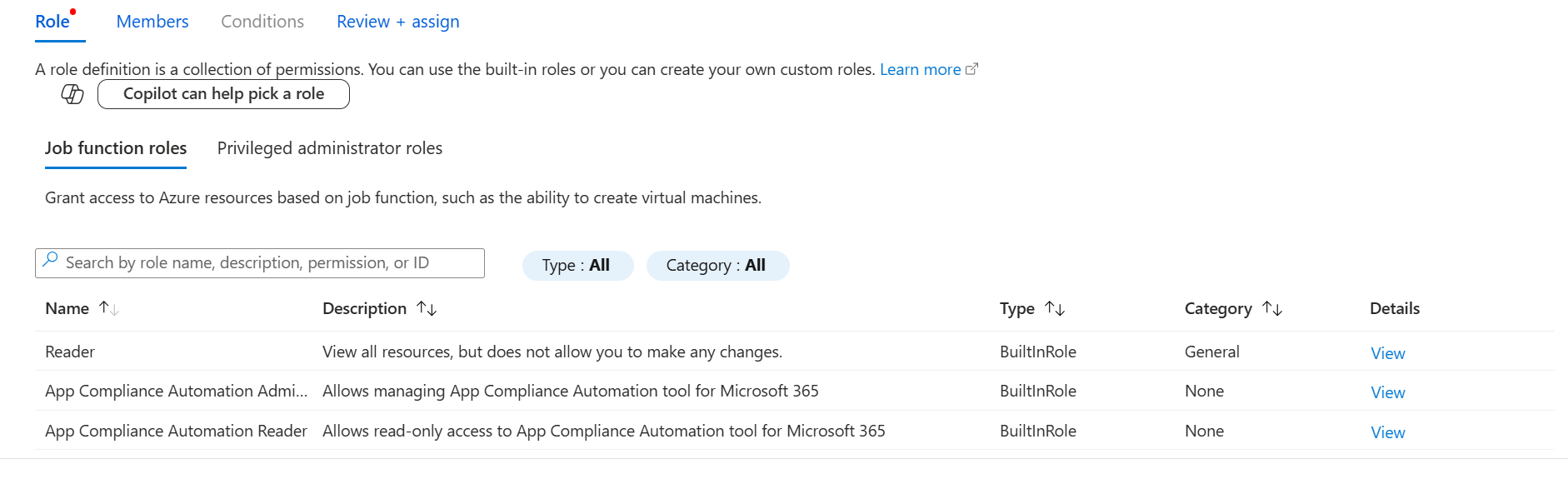View details for App Compliance Automation Reader
1568x479 pixels.
coord(1388,432)
